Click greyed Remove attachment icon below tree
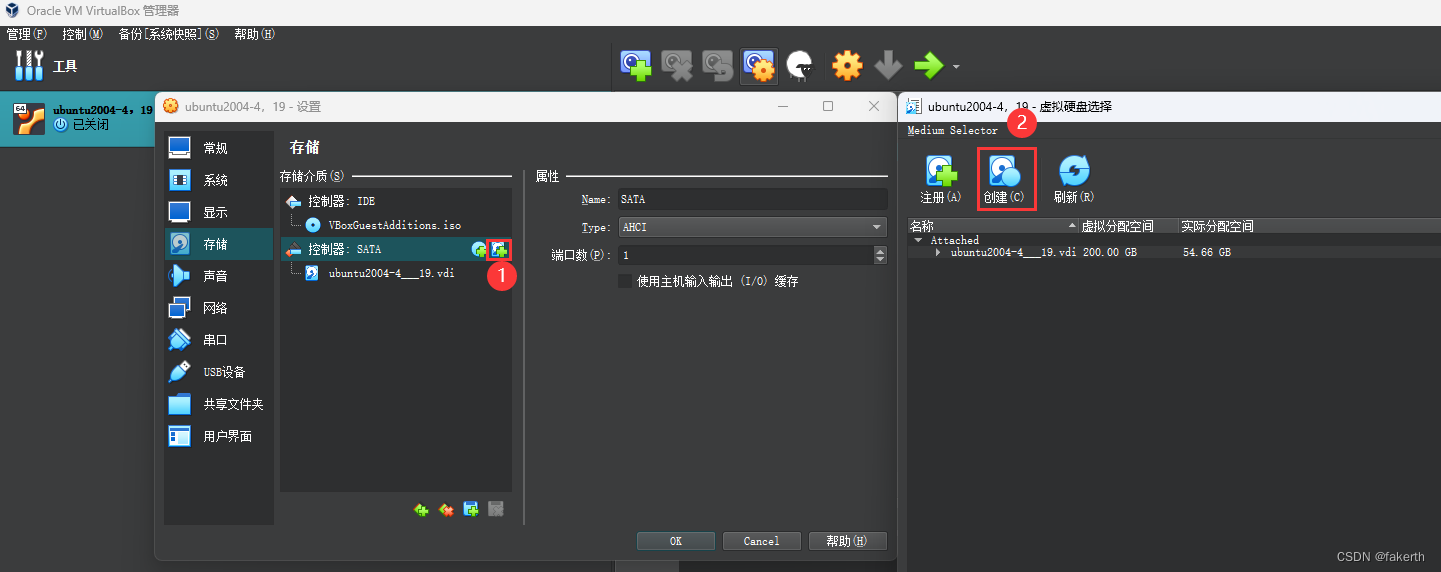 click(496, 510)
